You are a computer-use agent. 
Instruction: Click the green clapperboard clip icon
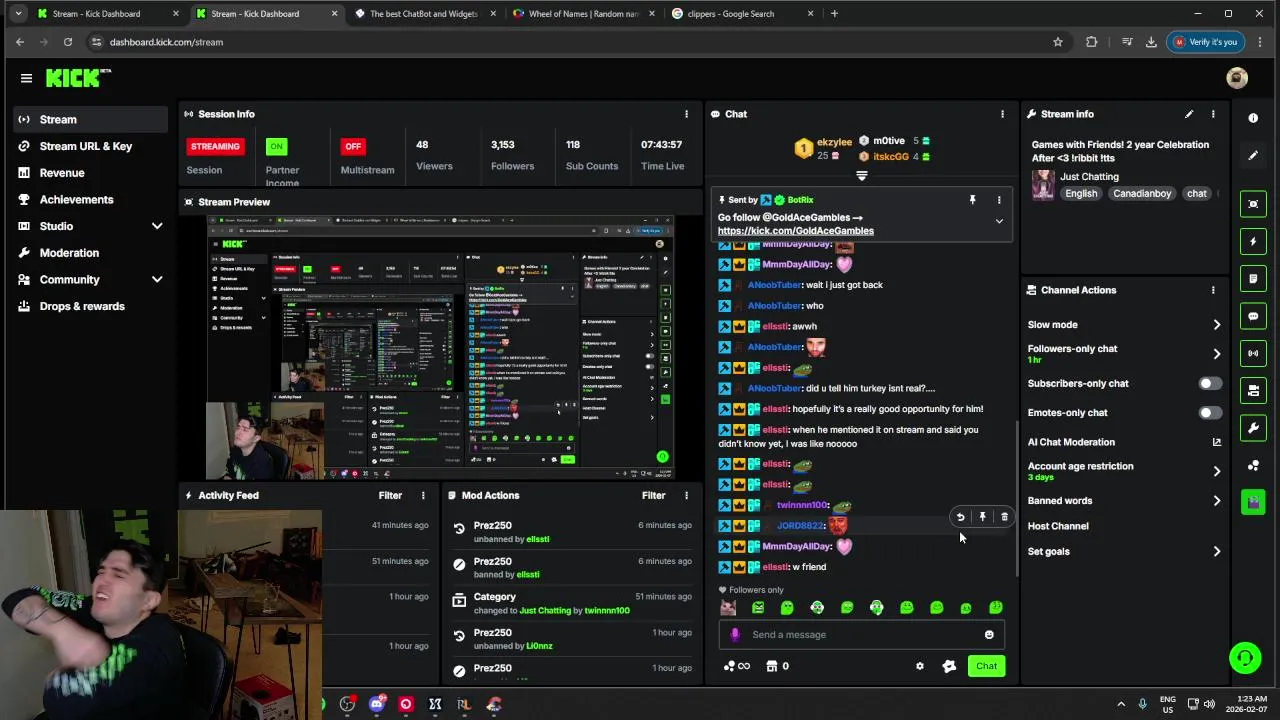[1253, 502]
